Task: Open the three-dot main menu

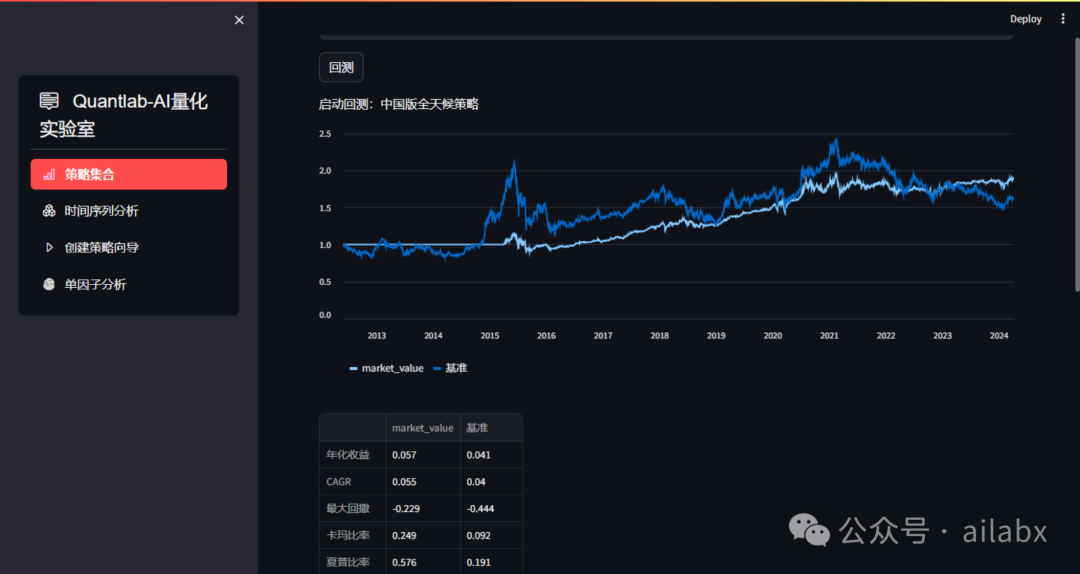Action: click(1063, 19)
